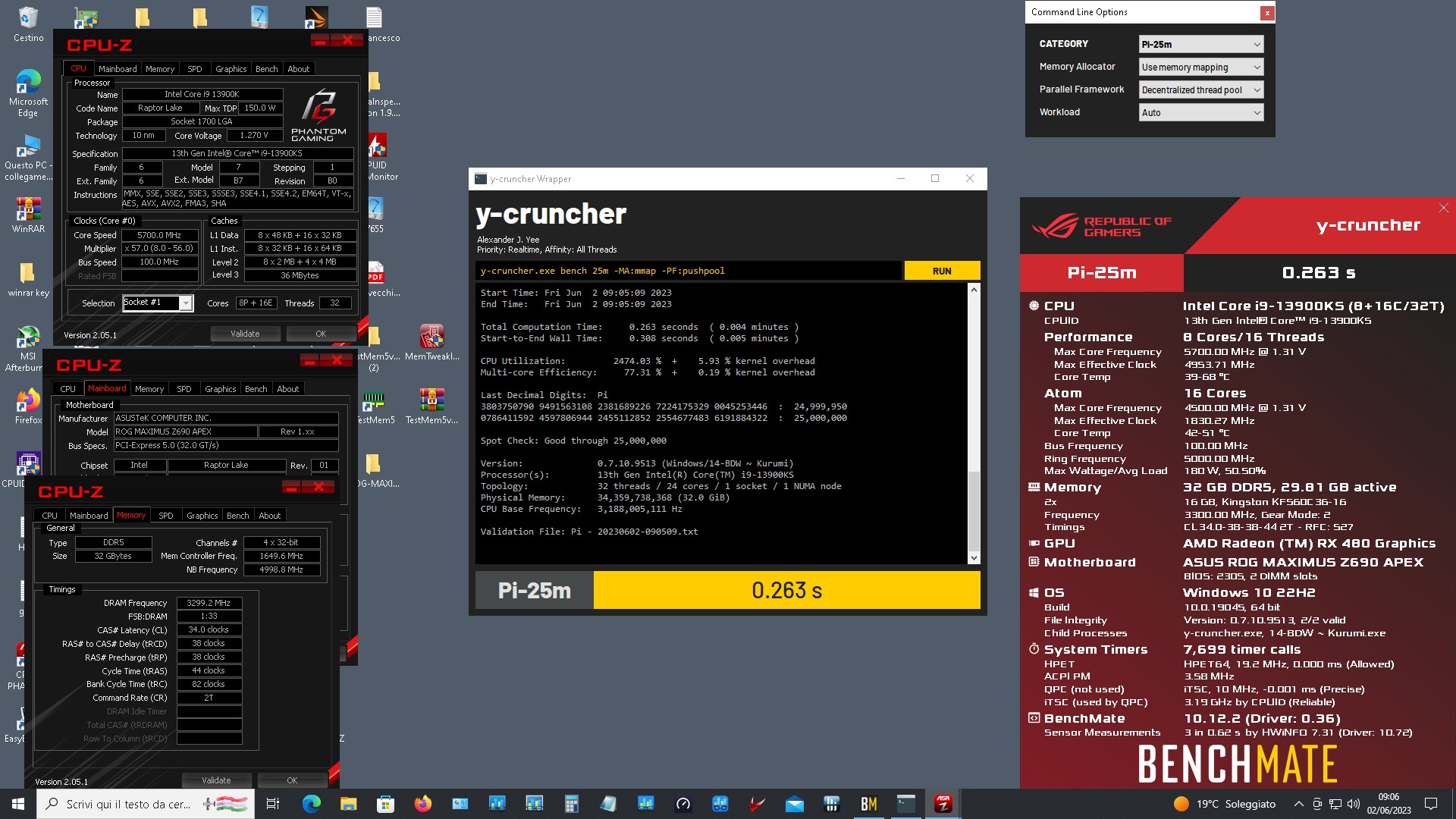Switch to the SPD tab in the top CPU-Z window
The height and width of the screenshot is (819, 1456).
pos(195,68)
